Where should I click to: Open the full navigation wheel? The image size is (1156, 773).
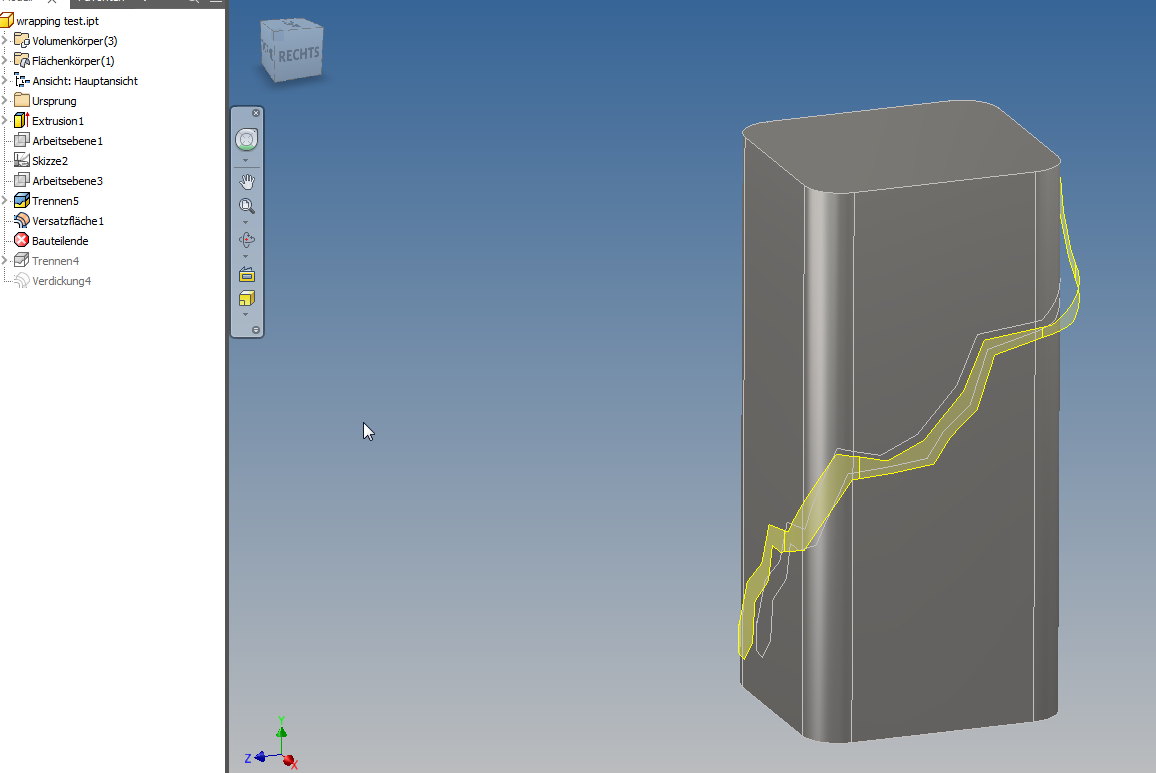pyautogui.click(x=246, y=140)
